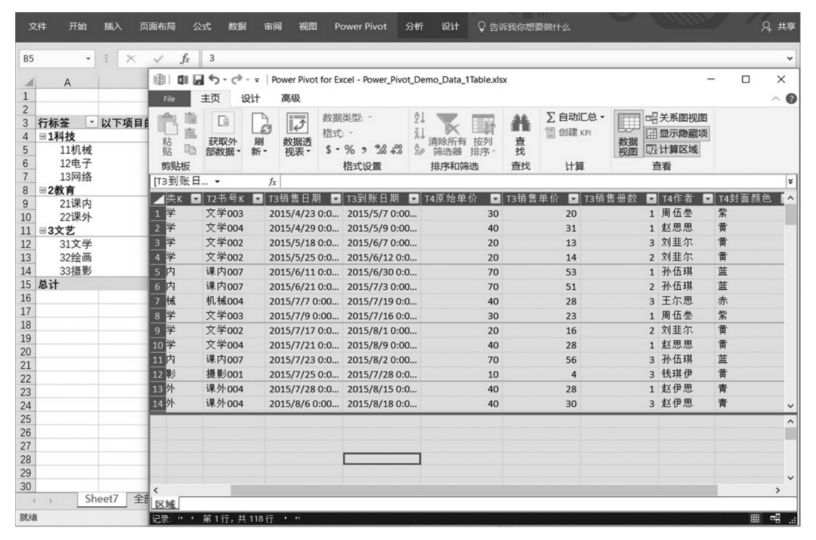The height and width of the screenshot is (540, 816).
Task: Click scroll down arrow of data grid
Action: point(790,406)
